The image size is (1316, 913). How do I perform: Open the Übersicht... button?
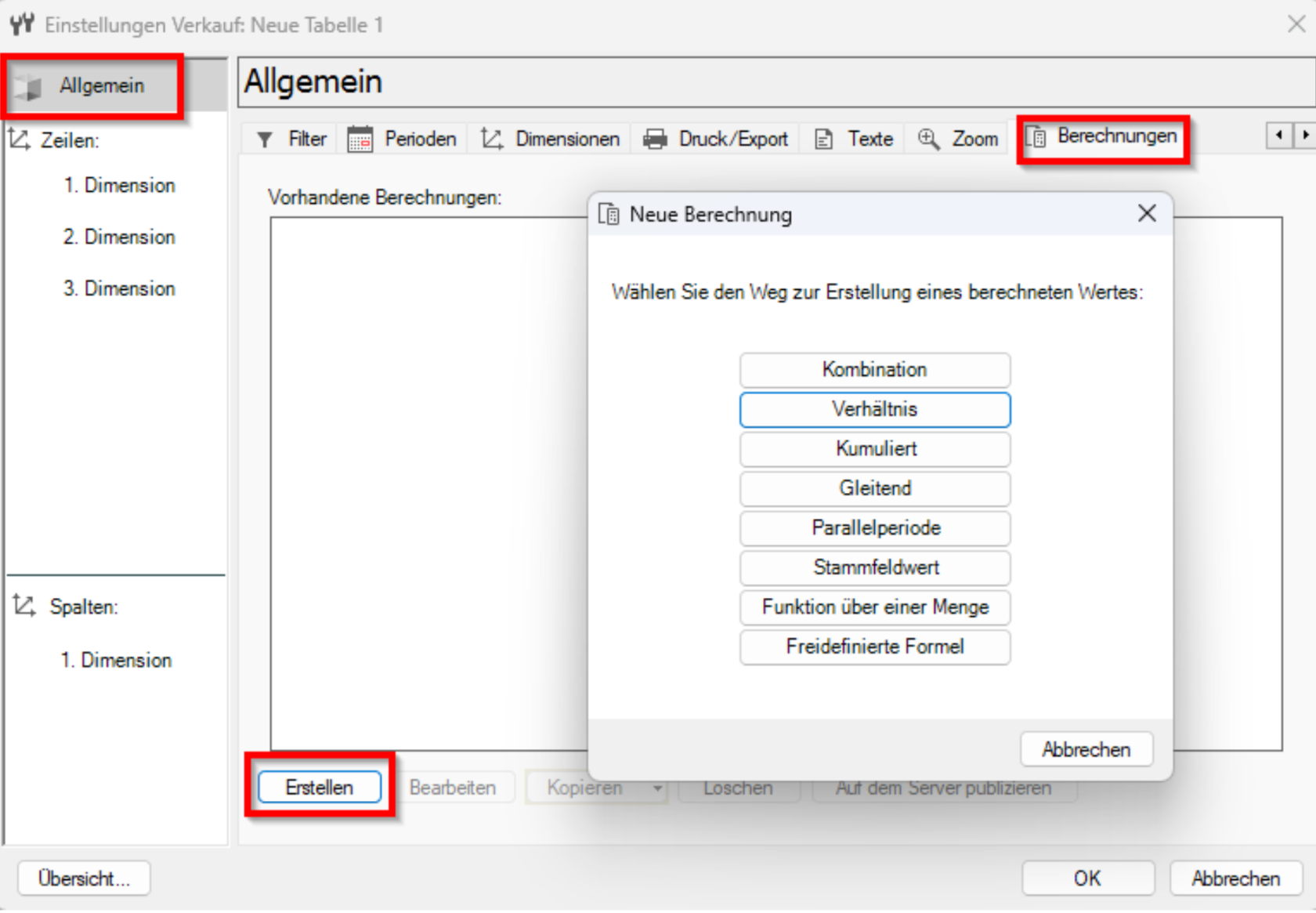click(84, 879)
